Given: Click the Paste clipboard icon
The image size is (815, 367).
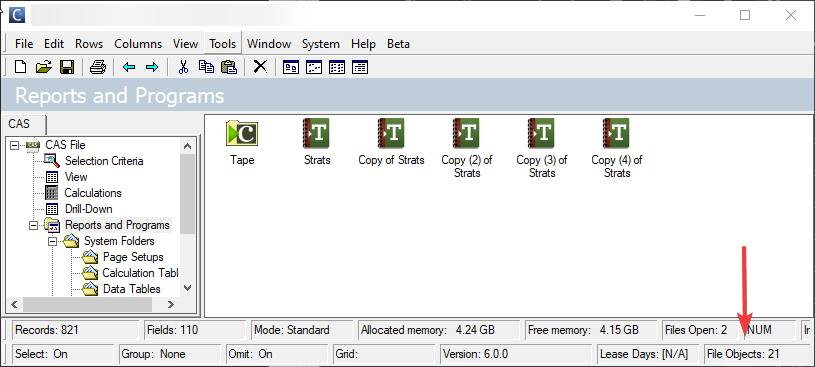Looking at the screenshot, I should [x=229, y=67].
